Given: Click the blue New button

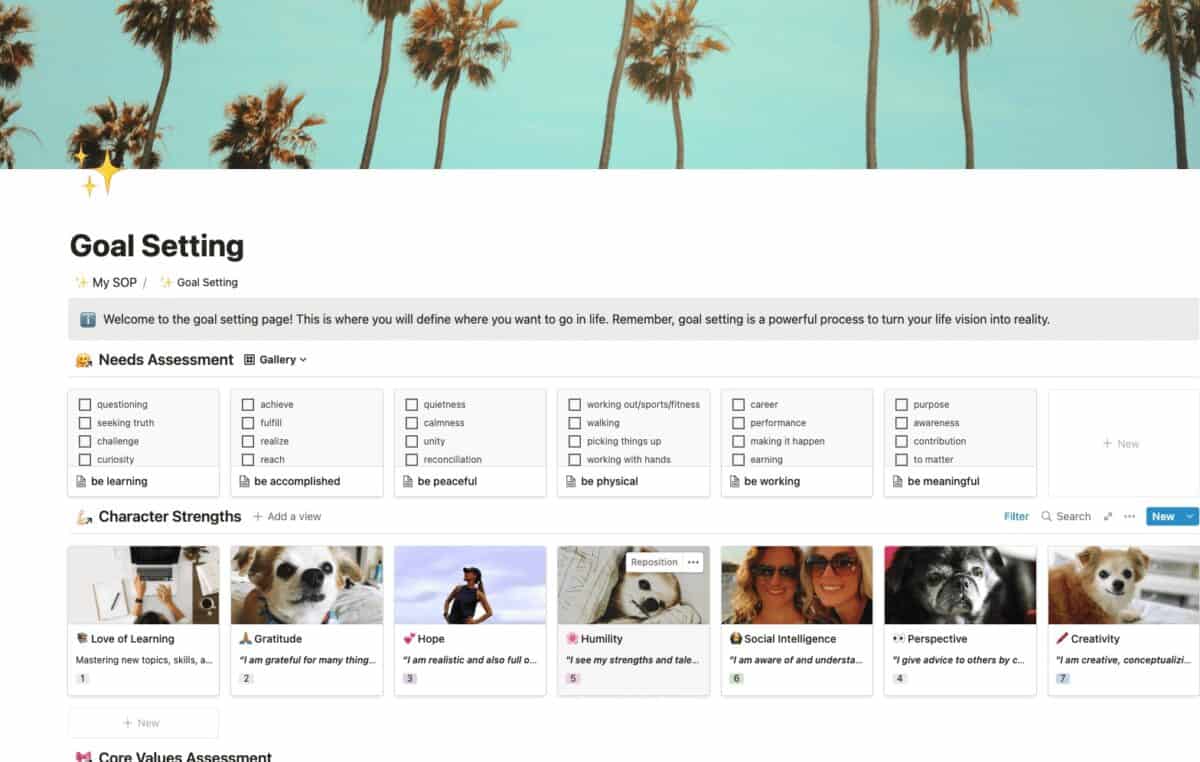Looking at the screenshot, I should point(1163,517).
